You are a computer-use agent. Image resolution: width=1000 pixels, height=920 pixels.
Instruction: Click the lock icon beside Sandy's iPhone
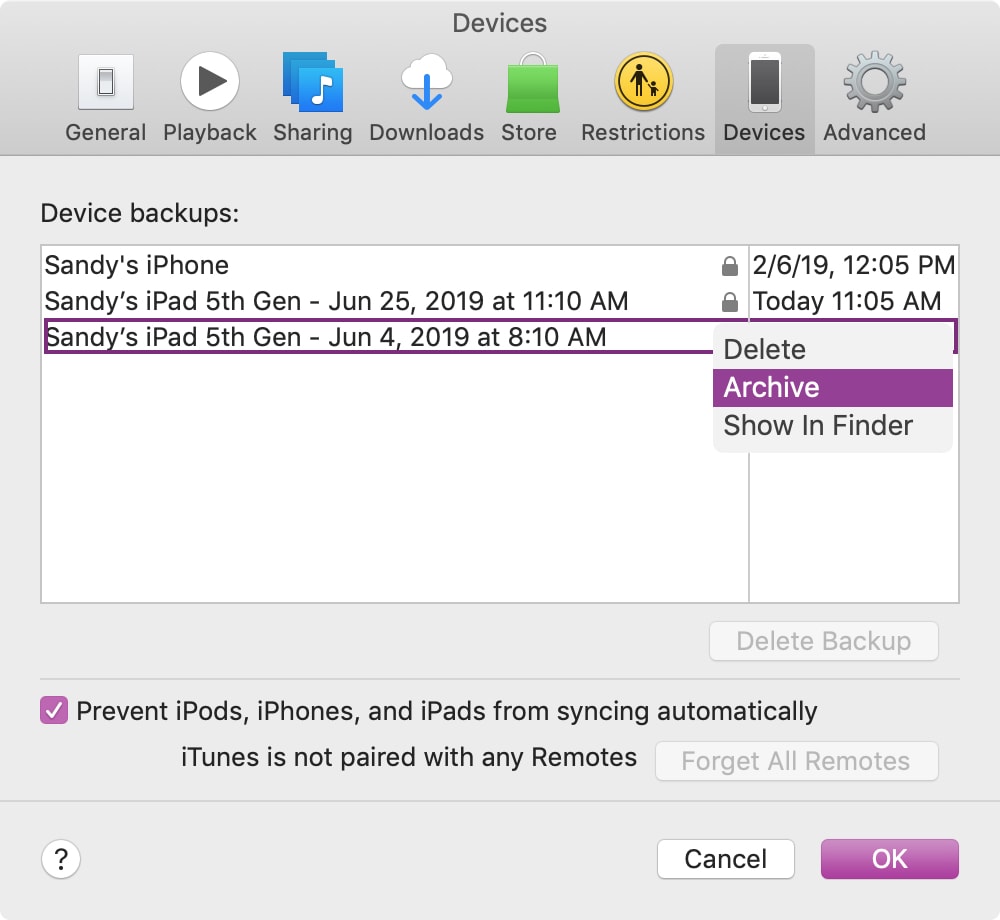point(730,266)
